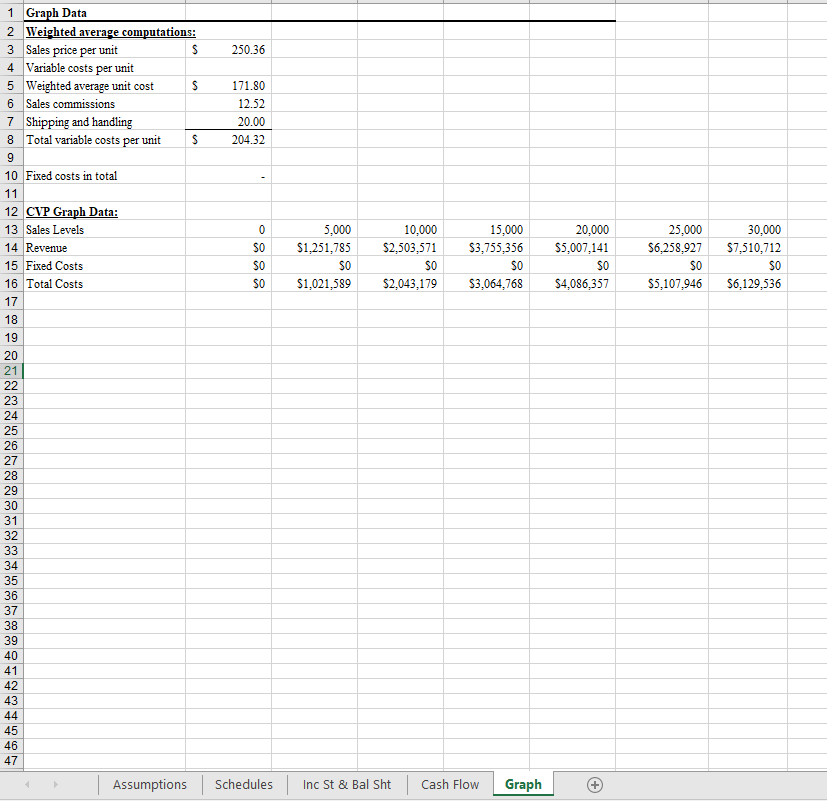Screen dimensions: 827x801
Task: Select row header 1
Action: point(11,13)
